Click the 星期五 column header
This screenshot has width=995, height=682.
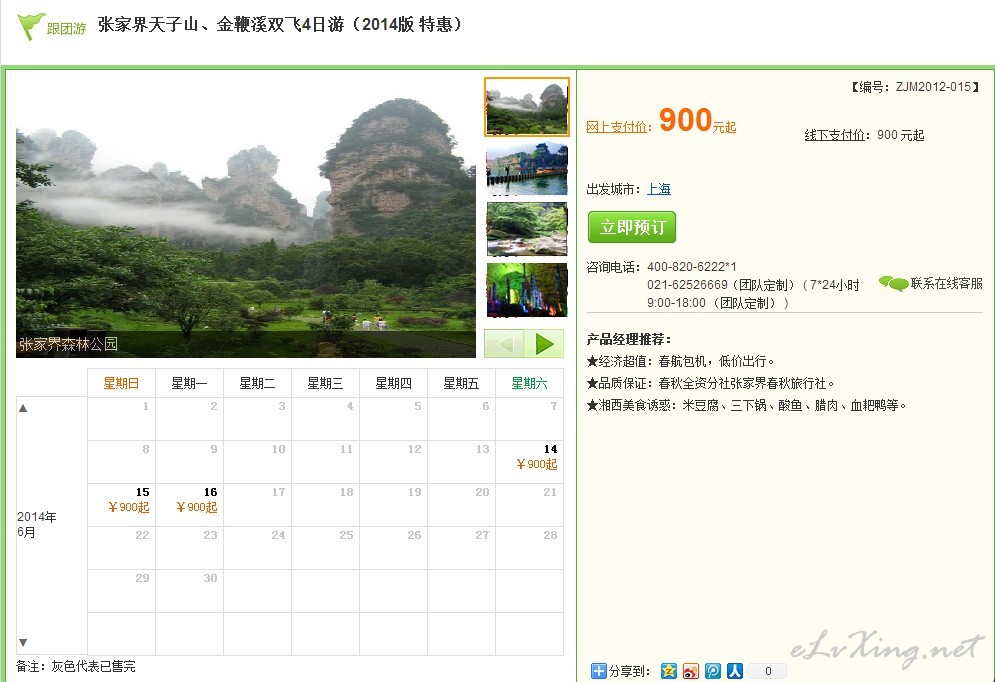click(461, 383)
